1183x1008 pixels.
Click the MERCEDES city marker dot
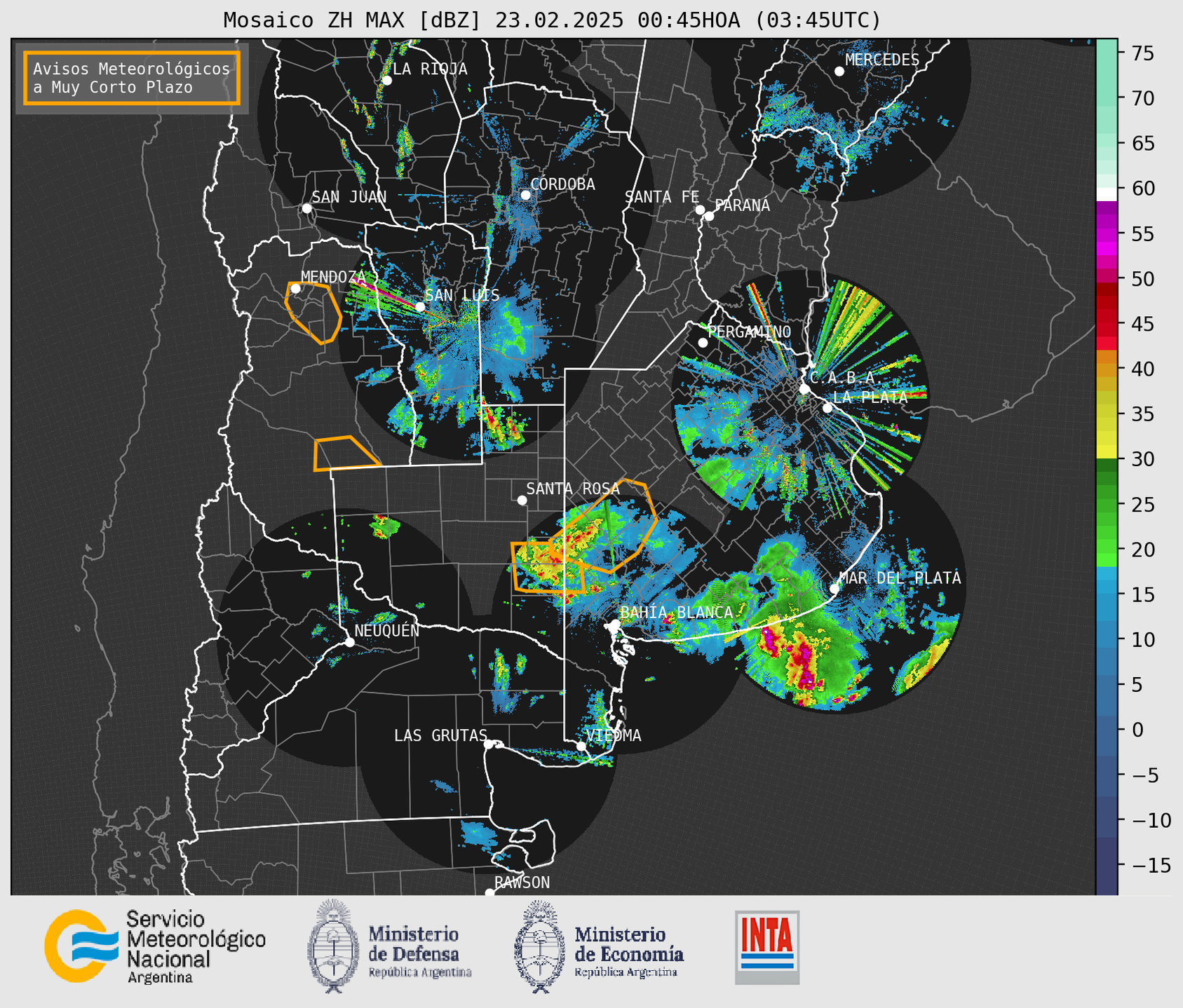pos(839,71)
